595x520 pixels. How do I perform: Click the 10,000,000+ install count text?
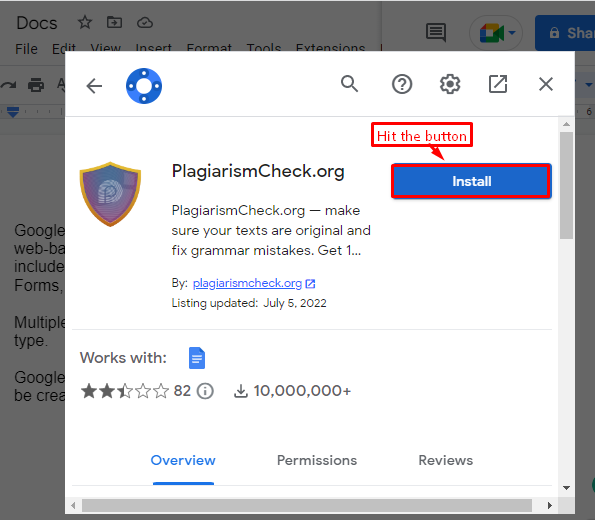click(x=302, y=391)
